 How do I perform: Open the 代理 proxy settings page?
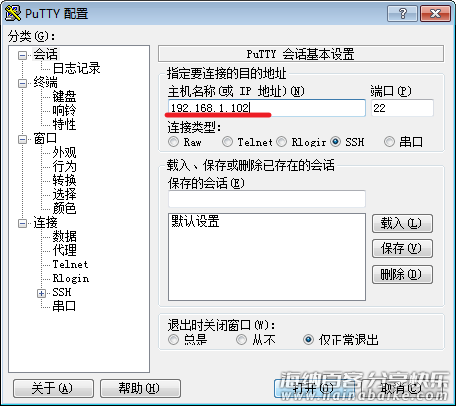[64, 250]
